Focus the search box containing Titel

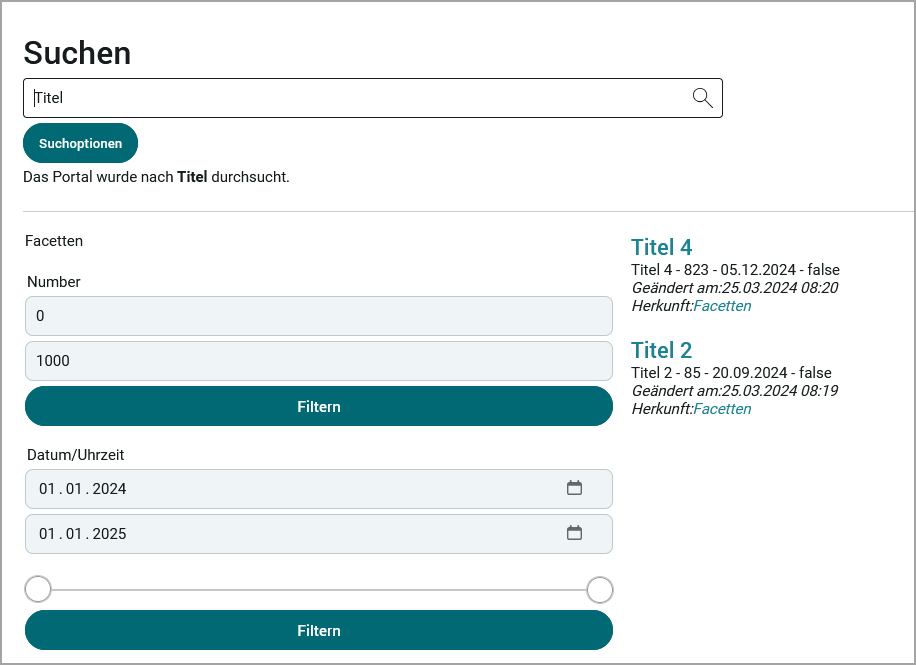(350, 98)
